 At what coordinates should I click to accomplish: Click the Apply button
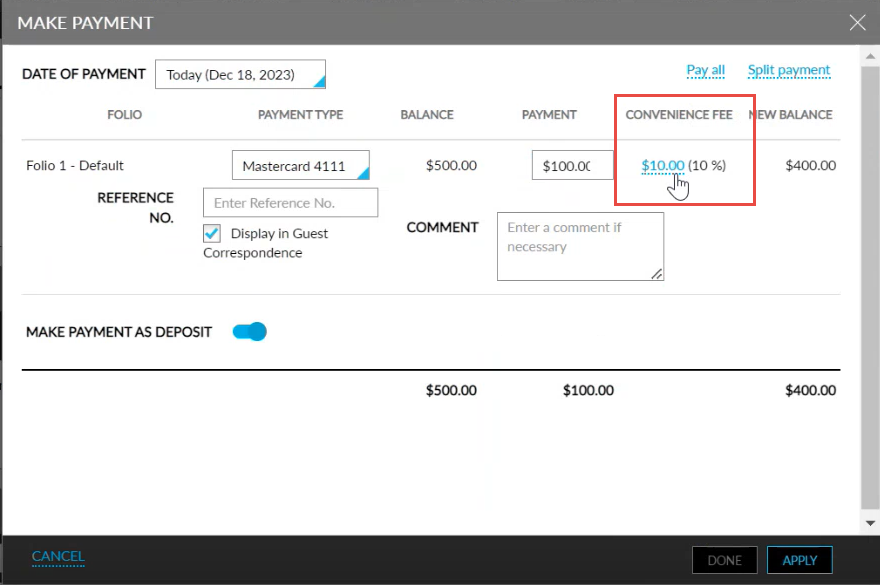coord(799,560)
